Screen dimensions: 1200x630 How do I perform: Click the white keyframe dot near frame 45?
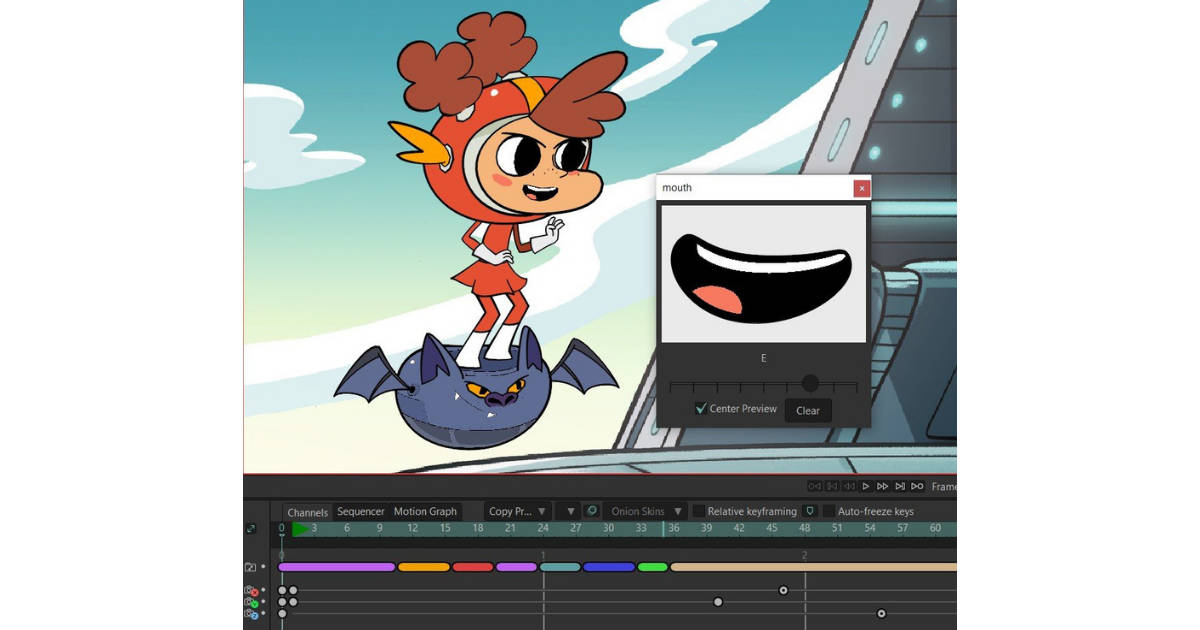click(x=783, y=590)
